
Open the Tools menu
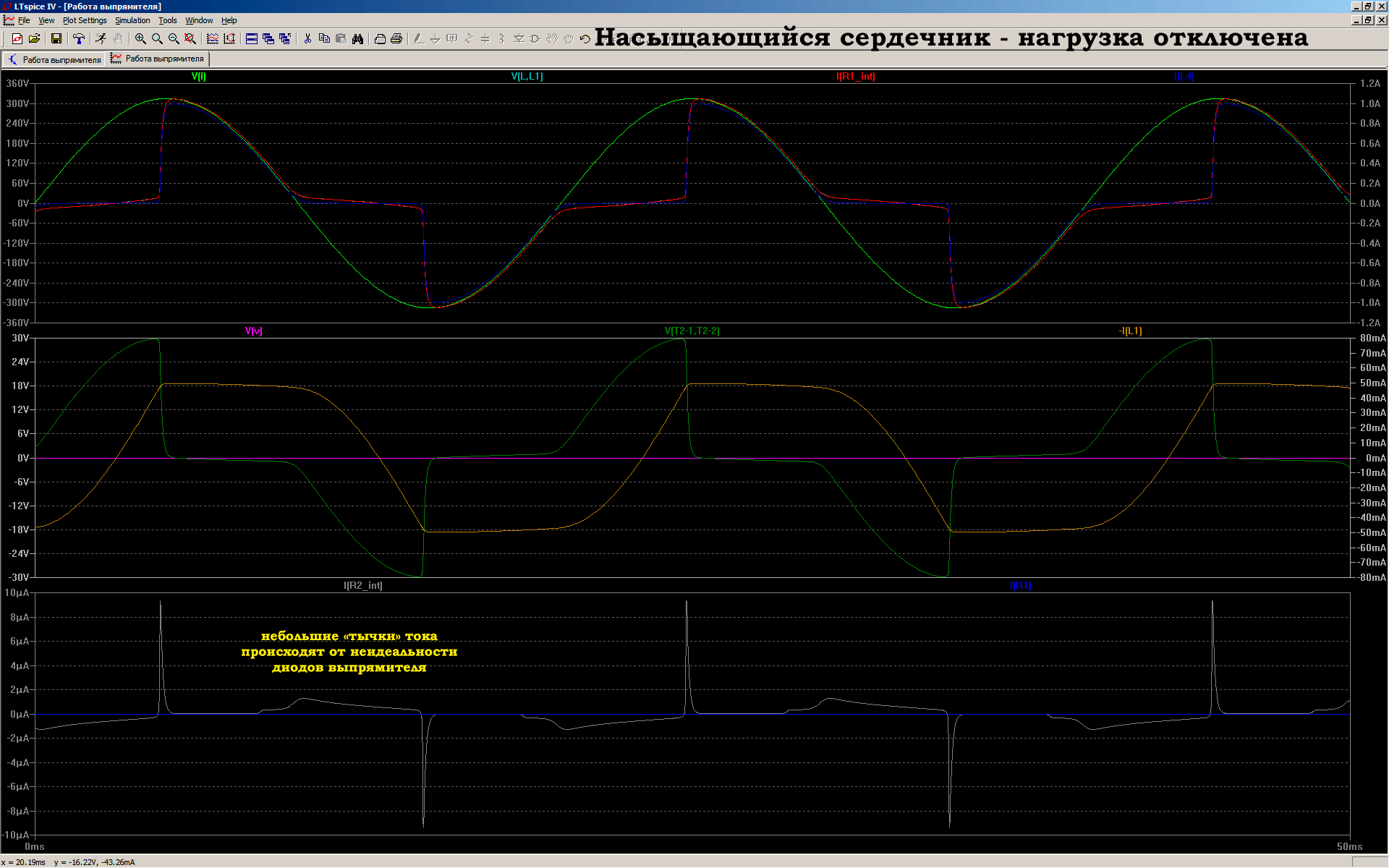[x=168, y=20]
